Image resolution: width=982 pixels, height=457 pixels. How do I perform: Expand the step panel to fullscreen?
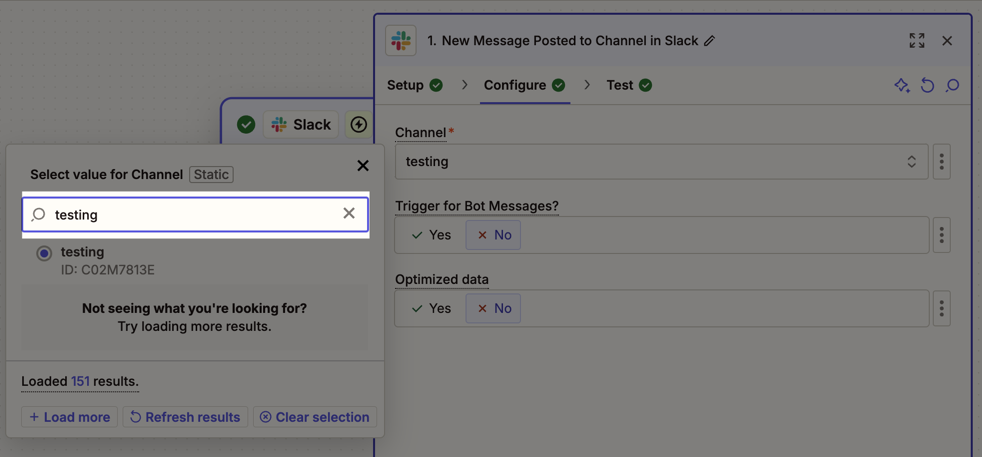[916, 41]
